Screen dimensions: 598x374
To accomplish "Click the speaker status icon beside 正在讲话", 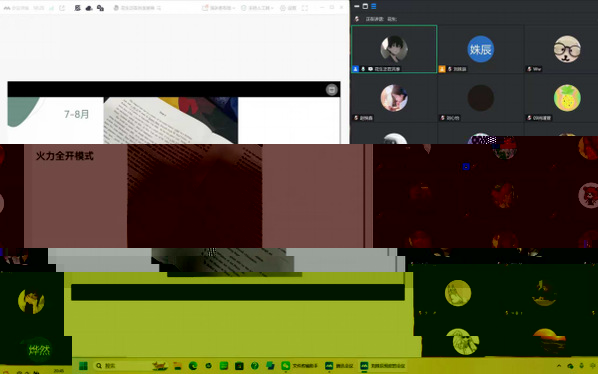I will tap(357, 19).
